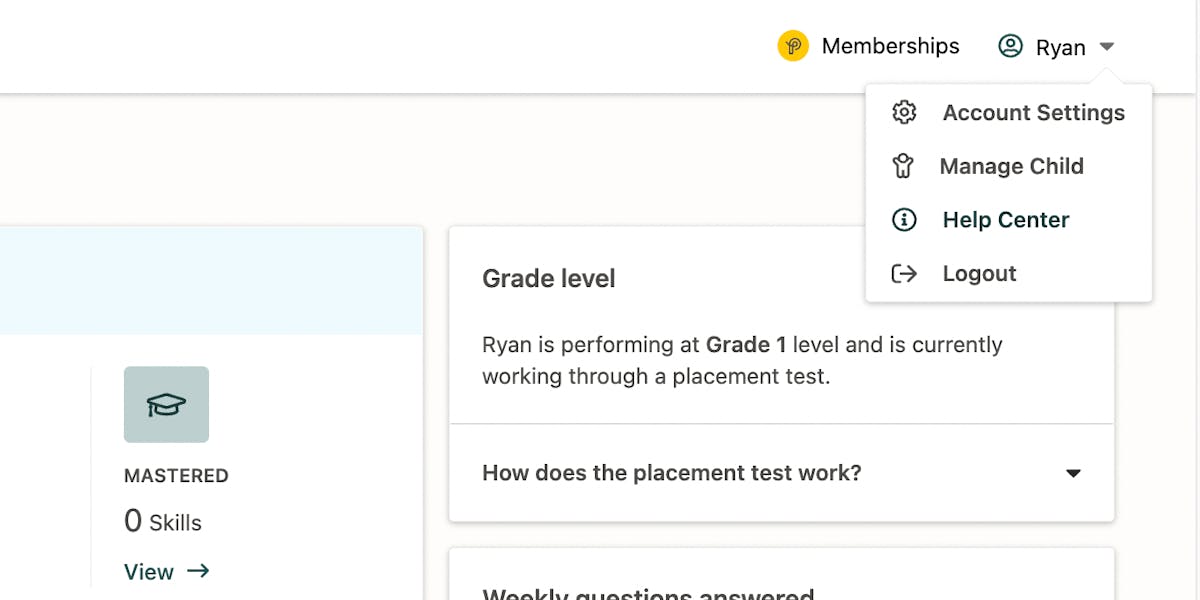Select Logout from the user menu
The image size is (1200, 600).
click(x=979, y=274)
